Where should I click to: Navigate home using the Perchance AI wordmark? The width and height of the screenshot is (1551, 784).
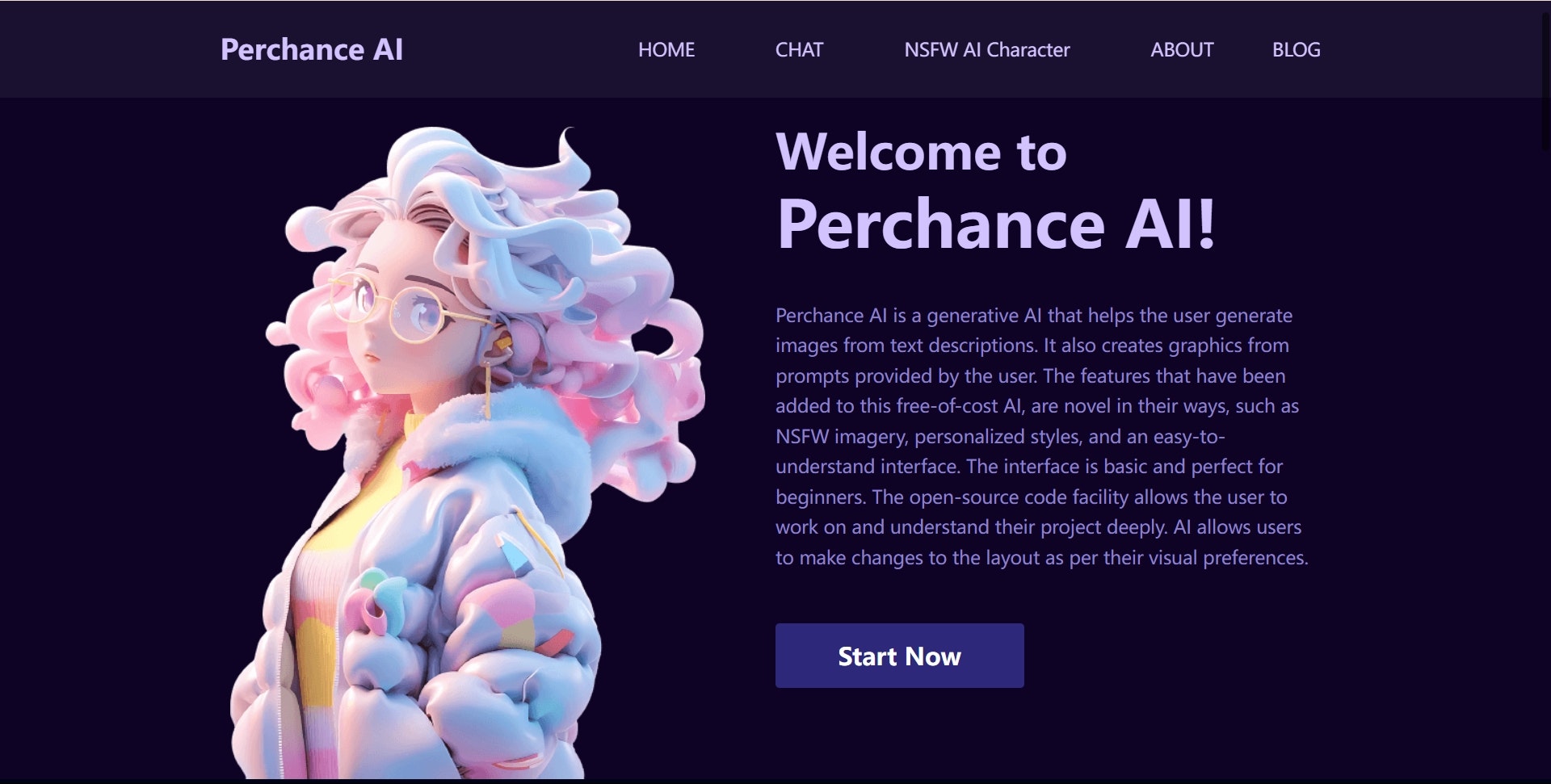pyautogui.click(x=312, y=50)
